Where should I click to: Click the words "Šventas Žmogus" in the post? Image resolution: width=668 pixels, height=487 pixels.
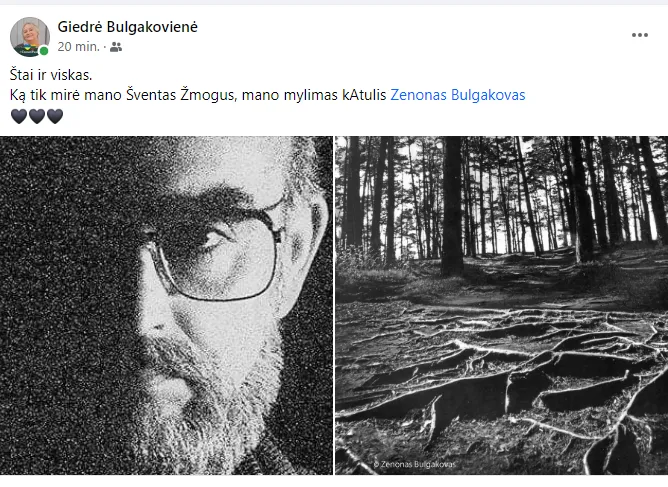point(181,95)
